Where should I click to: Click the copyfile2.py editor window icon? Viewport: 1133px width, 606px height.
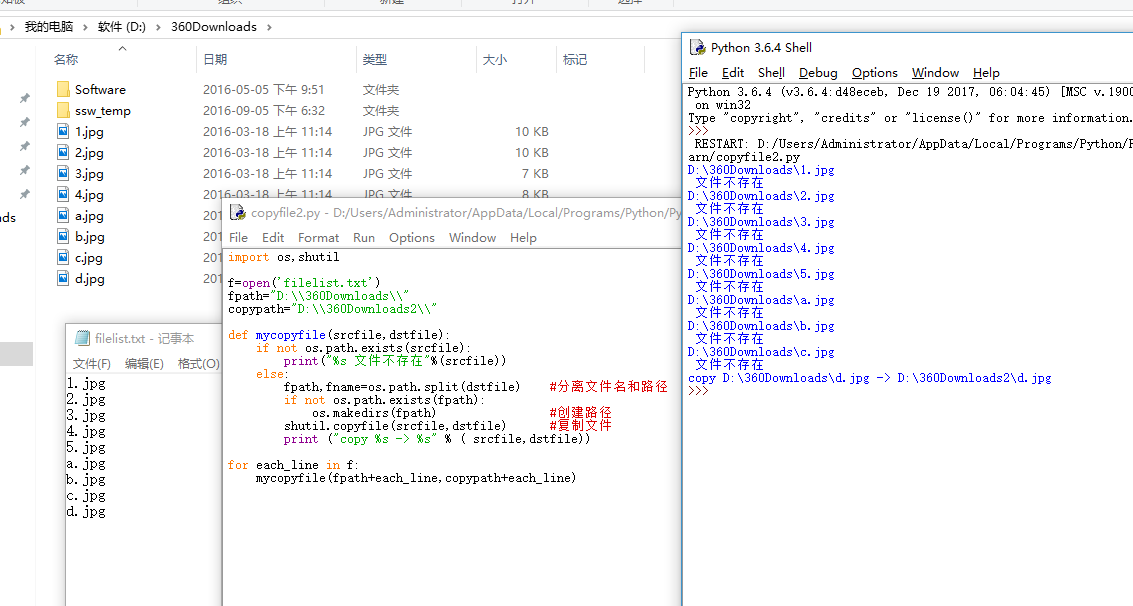click(x=237, y=212)
